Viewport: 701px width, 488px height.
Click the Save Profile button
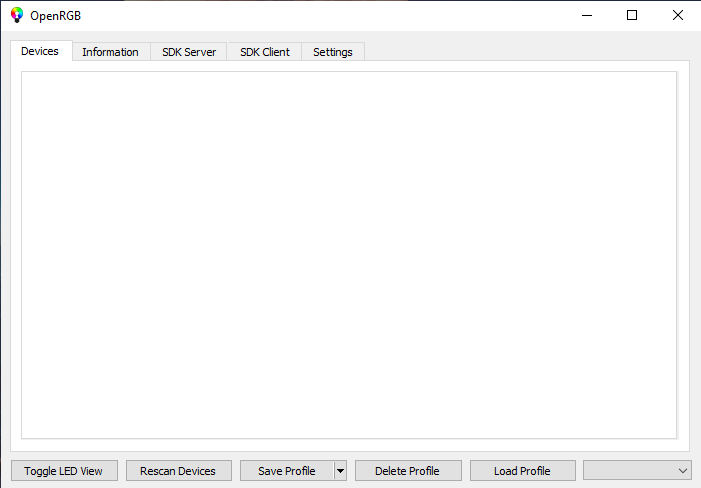[287, 471]
